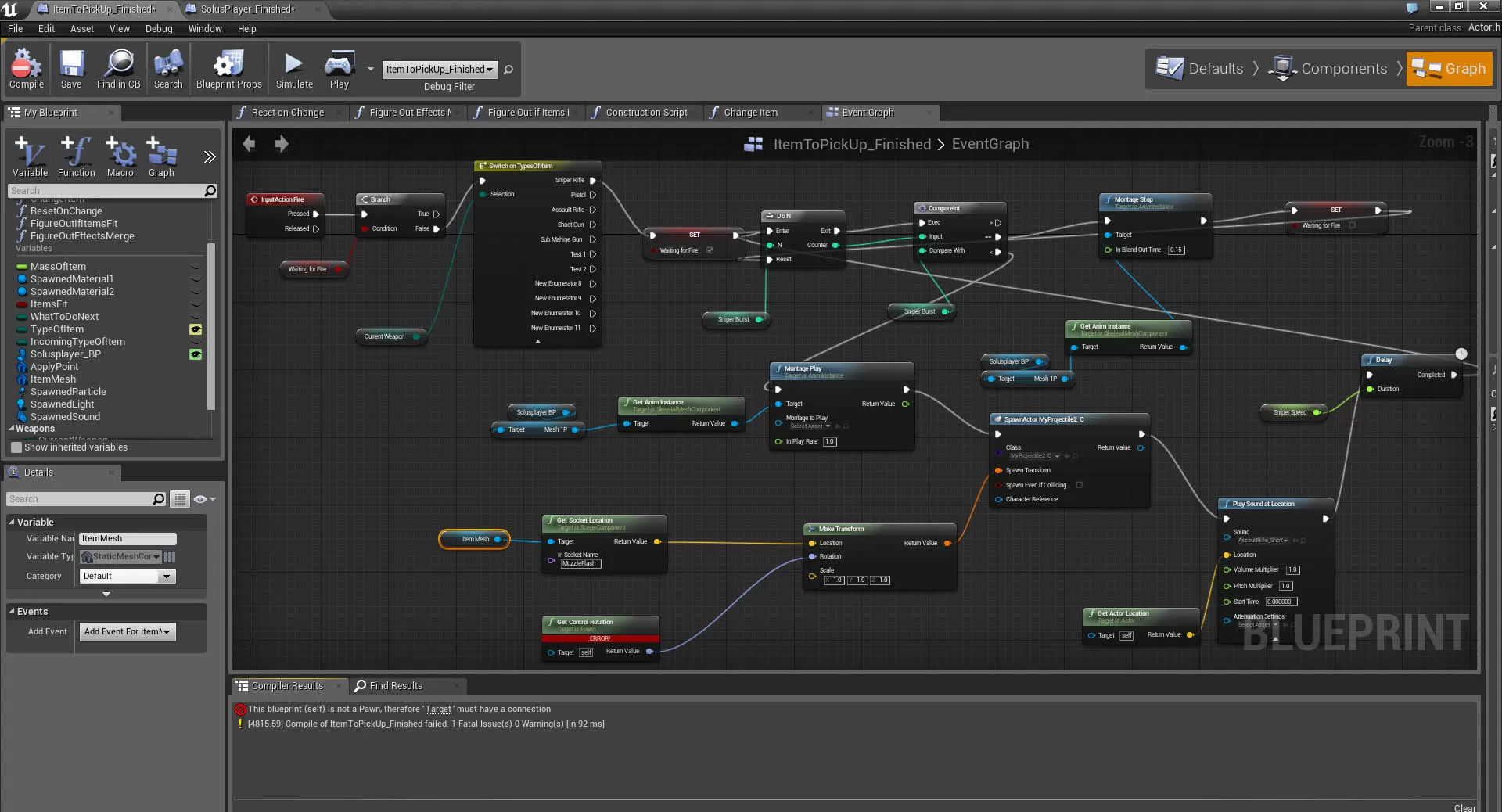This screenshot has width=1502, height=812.
Task: Uncheck Waiting for Fire on the SET node
Action: [x=710, y=250]
